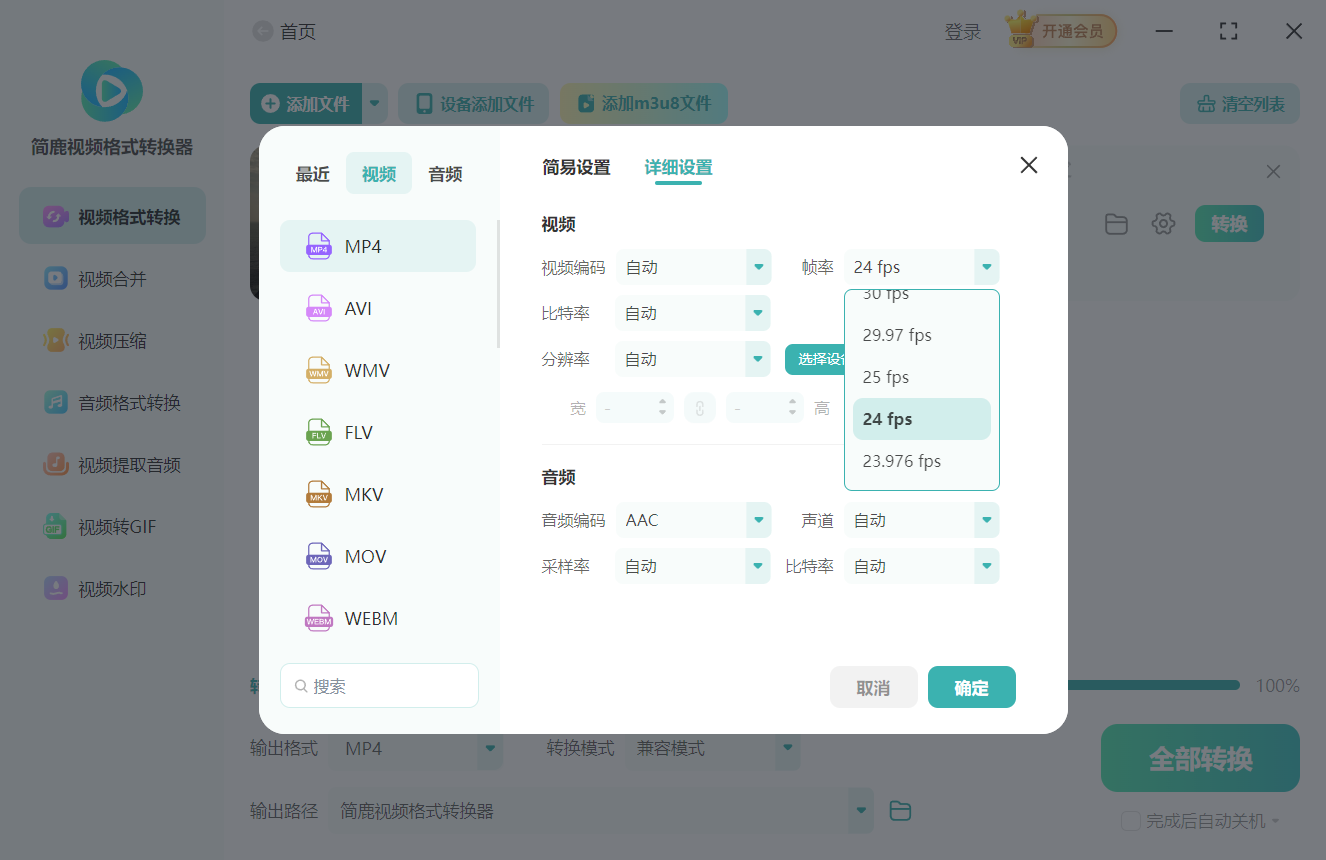Open the 简易设置 tab
The image size is (1326, 860).
576,168
